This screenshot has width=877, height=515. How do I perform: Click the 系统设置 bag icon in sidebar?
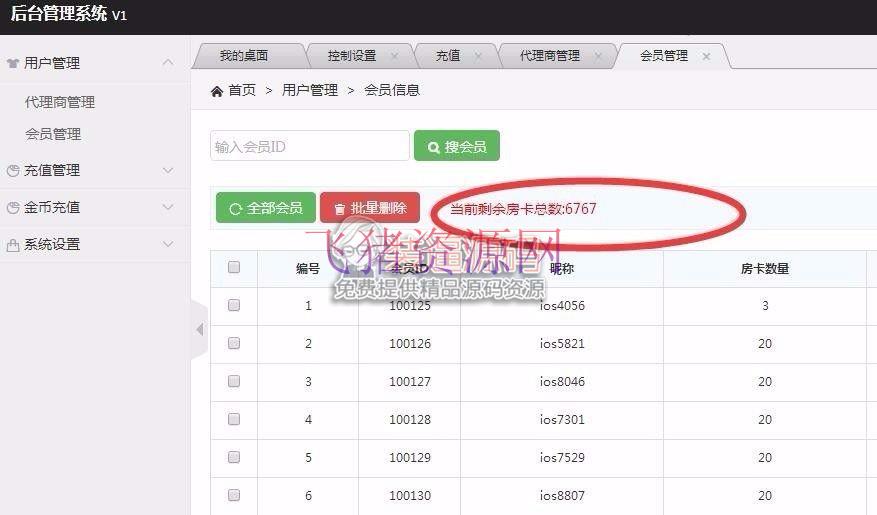pyautogui.click(x=13, y=244)
